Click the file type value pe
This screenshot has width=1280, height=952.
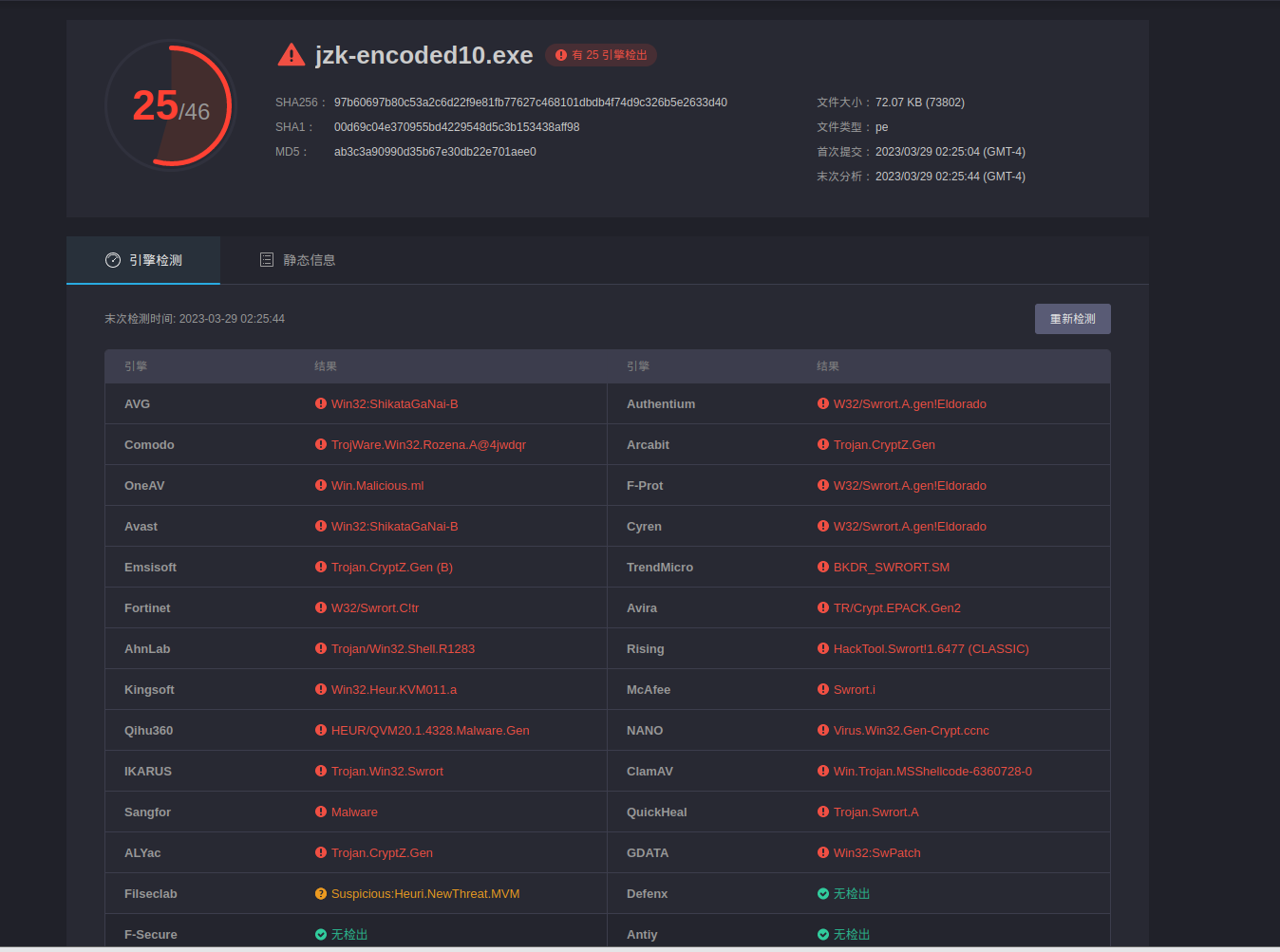pyautogui.click(x=882, y=127)
